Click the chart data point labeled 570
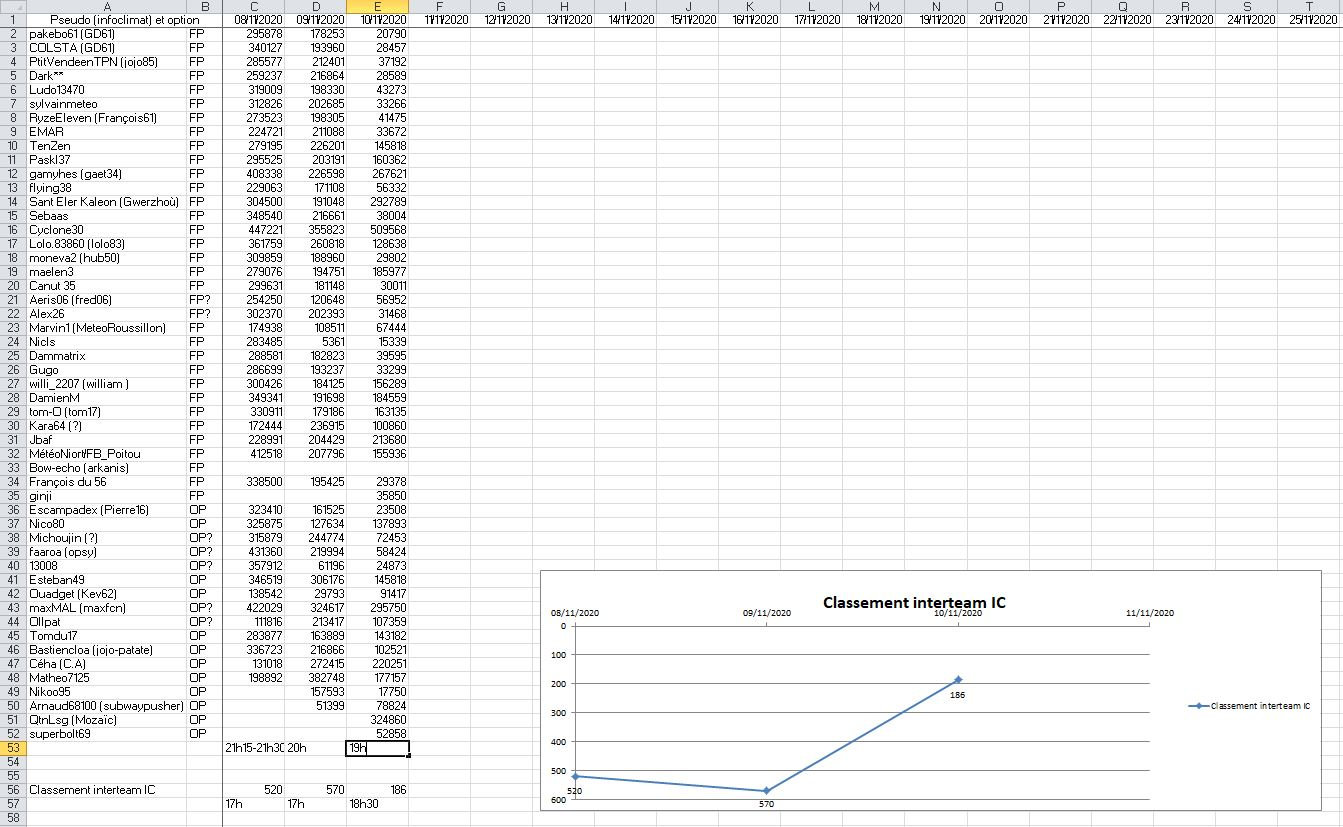Image resolution: width=1343 pixels, height=827 pixels. pos(767,791)
